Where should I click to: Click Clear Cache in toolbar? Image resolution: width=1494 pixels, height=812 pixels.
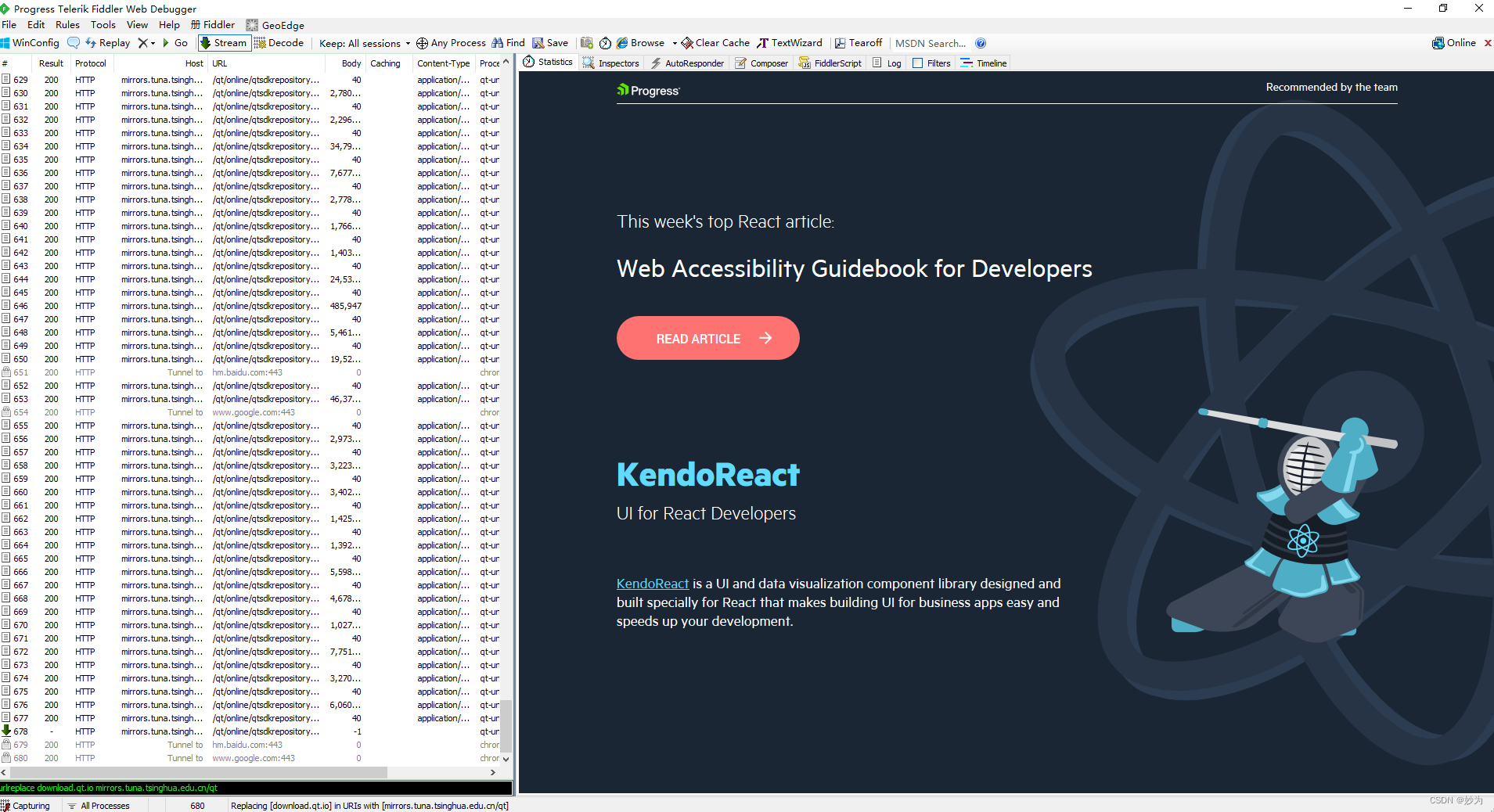715,43
